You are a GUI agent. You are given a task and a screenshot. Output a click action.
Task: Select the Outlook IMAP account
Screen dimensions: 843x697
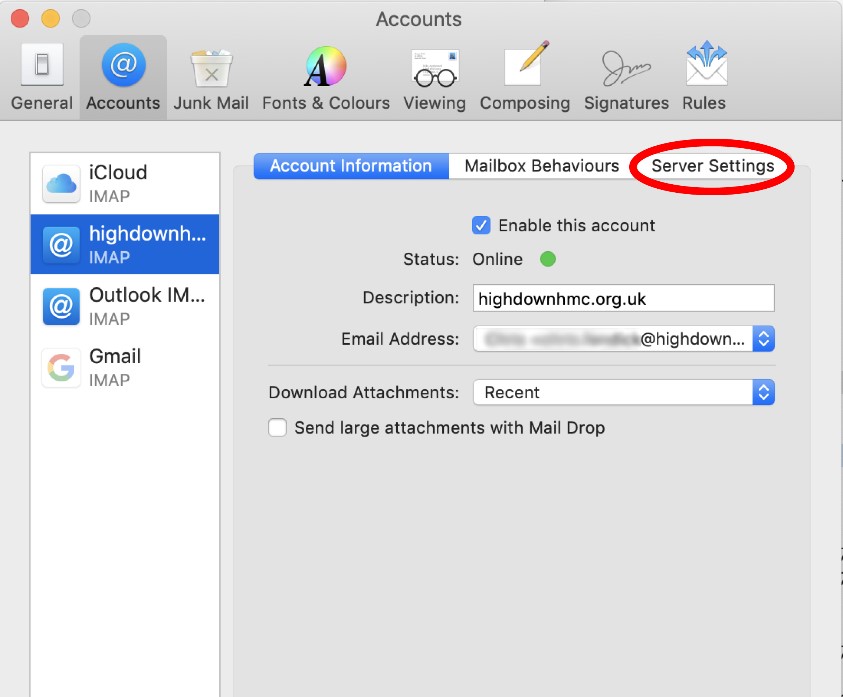[x=125, y=305]
